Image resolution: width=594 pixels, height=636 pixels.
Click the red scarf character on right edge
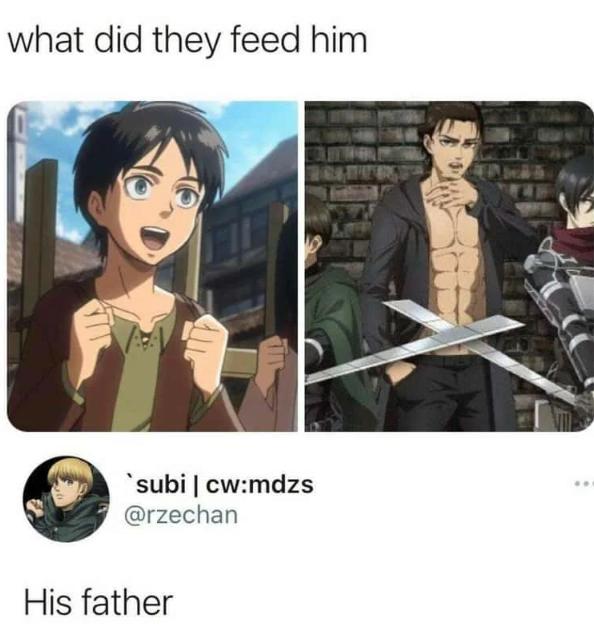point(568,284)
